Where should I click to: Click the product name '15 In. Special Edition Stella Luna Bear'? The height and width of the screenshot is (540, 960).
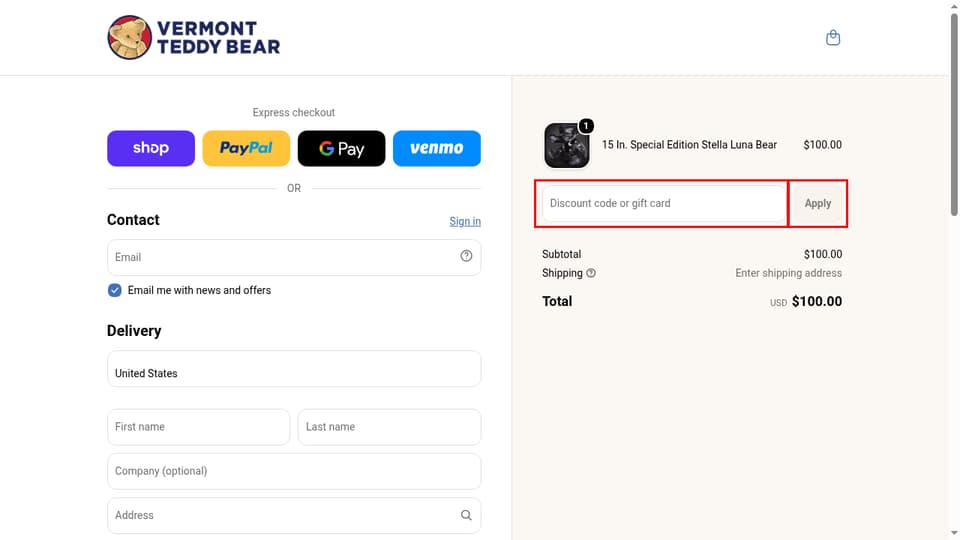(689, 145)
